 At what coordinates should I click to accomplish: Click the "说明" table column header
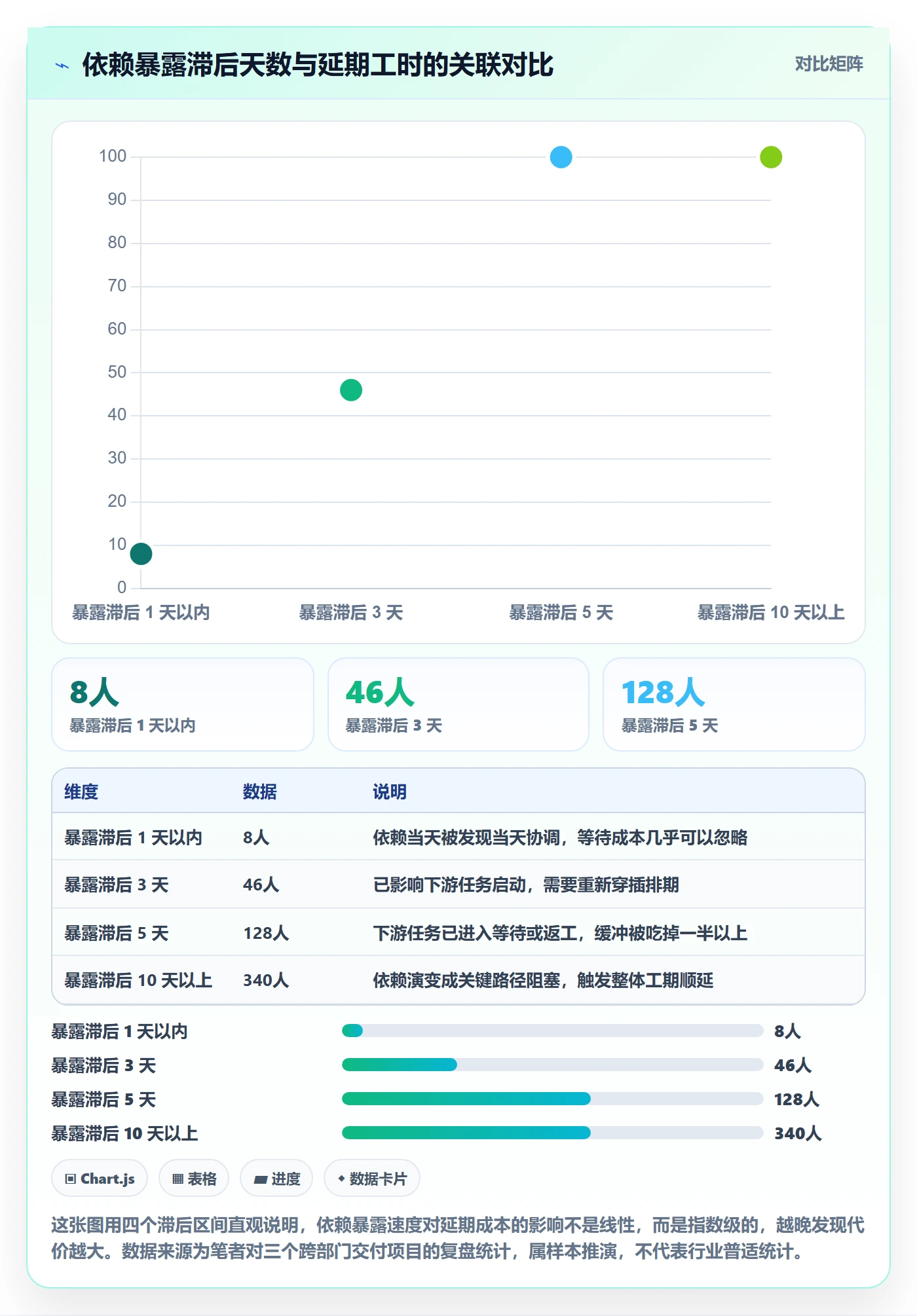(x=390, y=792)
